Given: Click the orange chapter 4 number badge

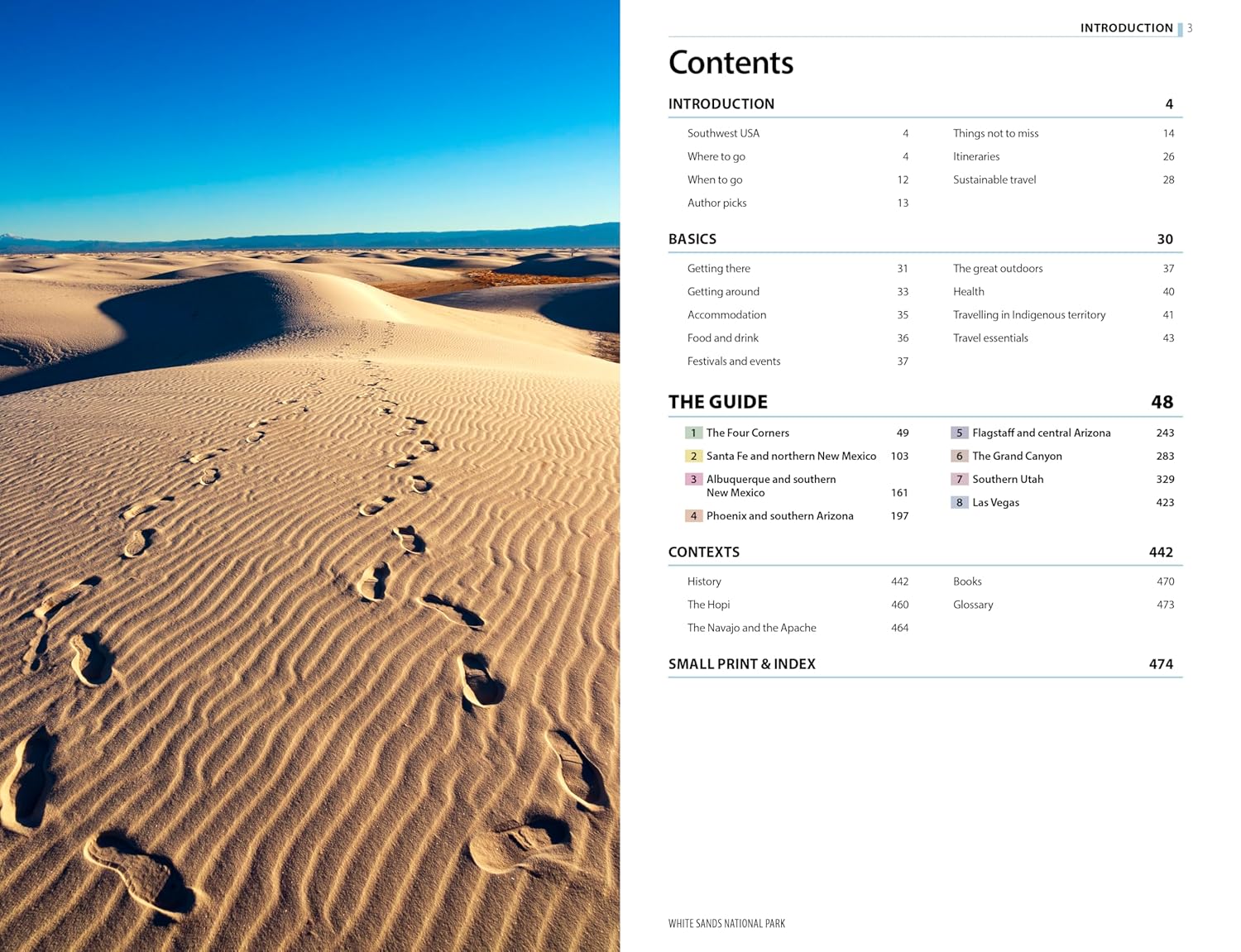Looking at the screenshot, I should click(x=693, y=515).
